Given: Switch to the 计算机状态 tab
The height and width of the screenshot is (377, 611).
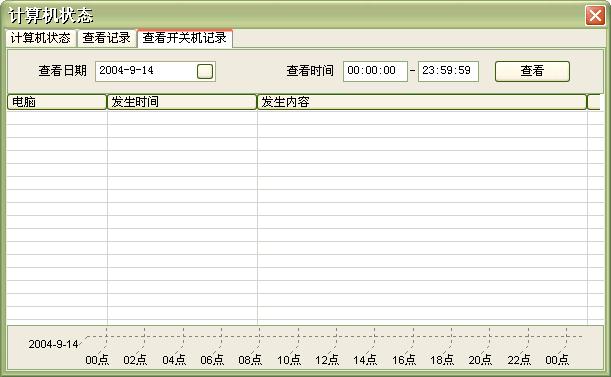Looking at the screenshot, I should click(x=41, y=38).
